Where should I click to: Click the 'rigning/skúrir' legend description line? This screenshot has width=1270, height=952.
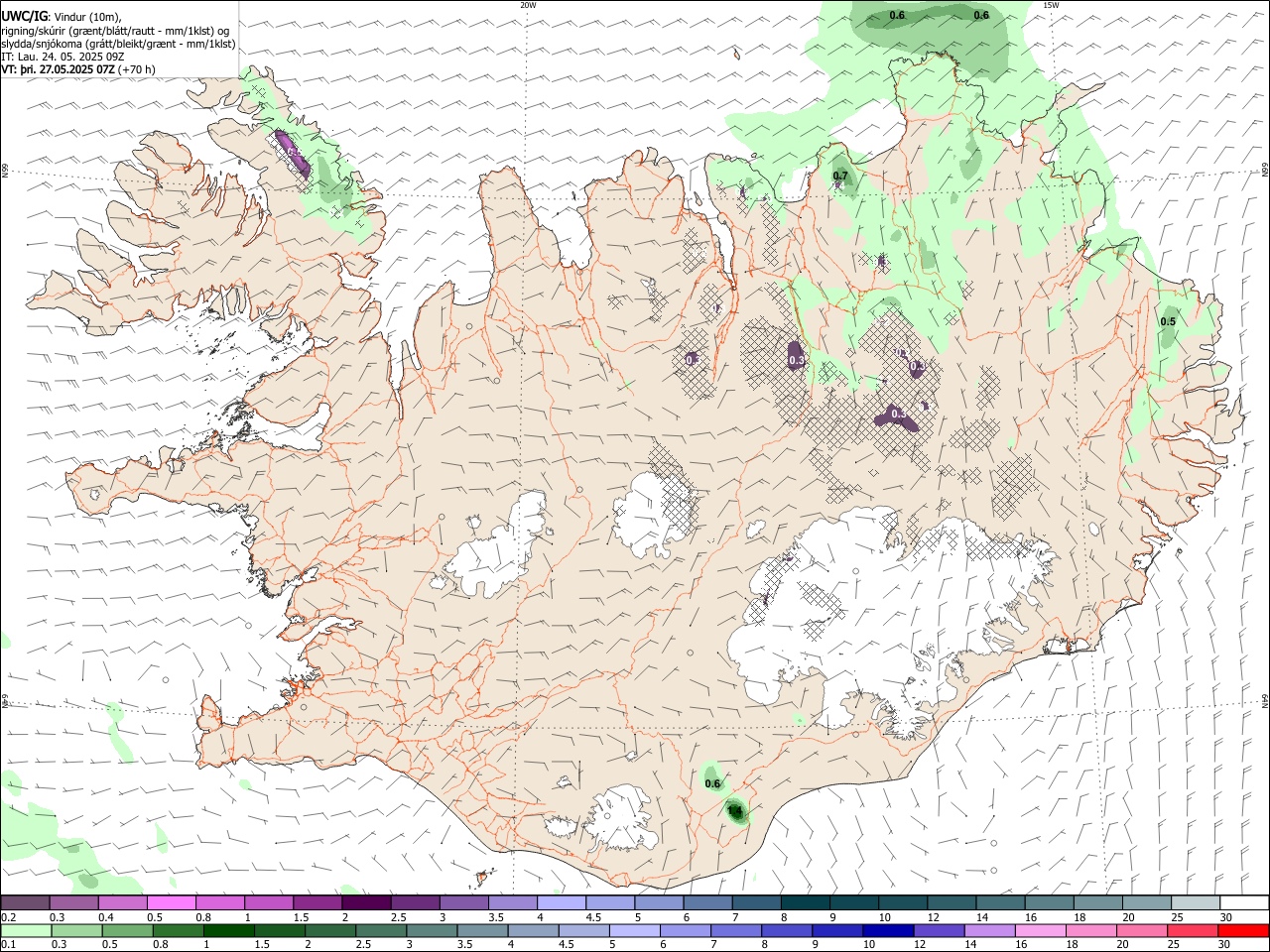[x=115, y=30]
